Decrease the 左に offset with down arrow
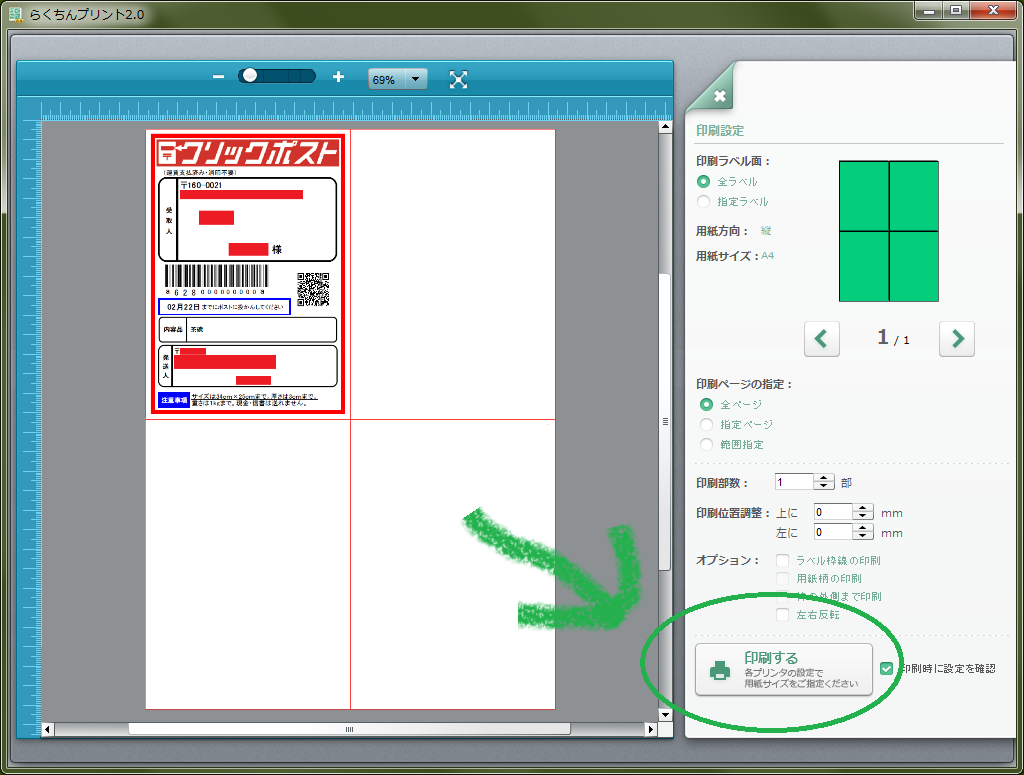 pyautogui.click(x=863, y=536)
